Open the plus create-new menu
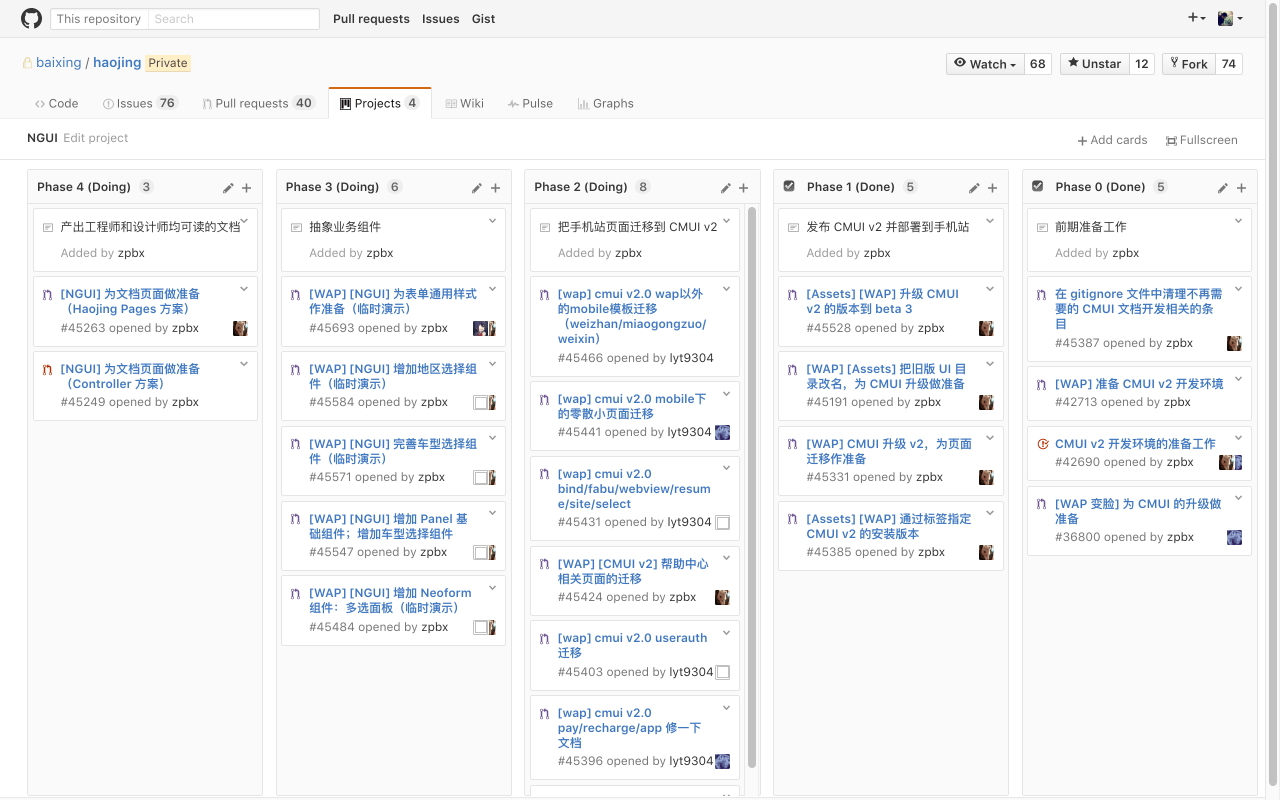Image resolution: width=1280 pixels, height=800 pixels. (1196, 18)
